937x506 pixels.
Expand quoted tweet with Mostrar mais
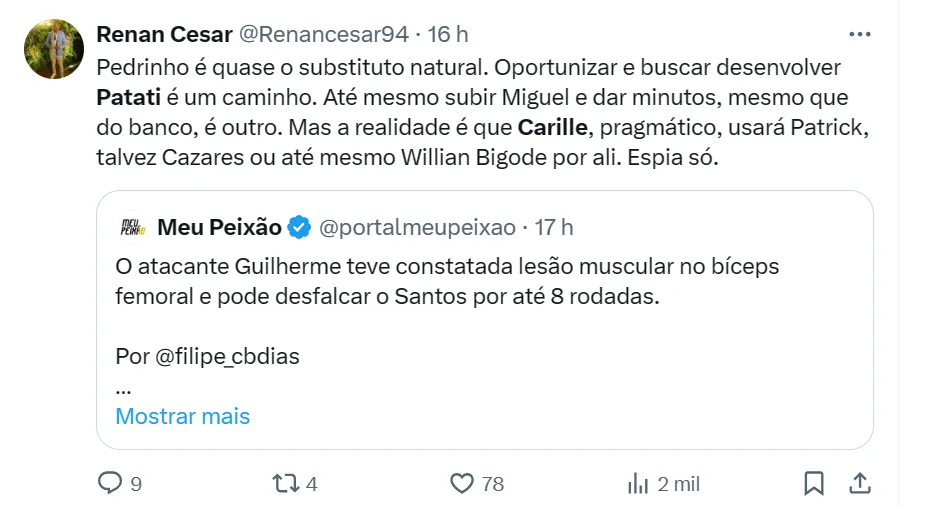[x=182, y=416]
